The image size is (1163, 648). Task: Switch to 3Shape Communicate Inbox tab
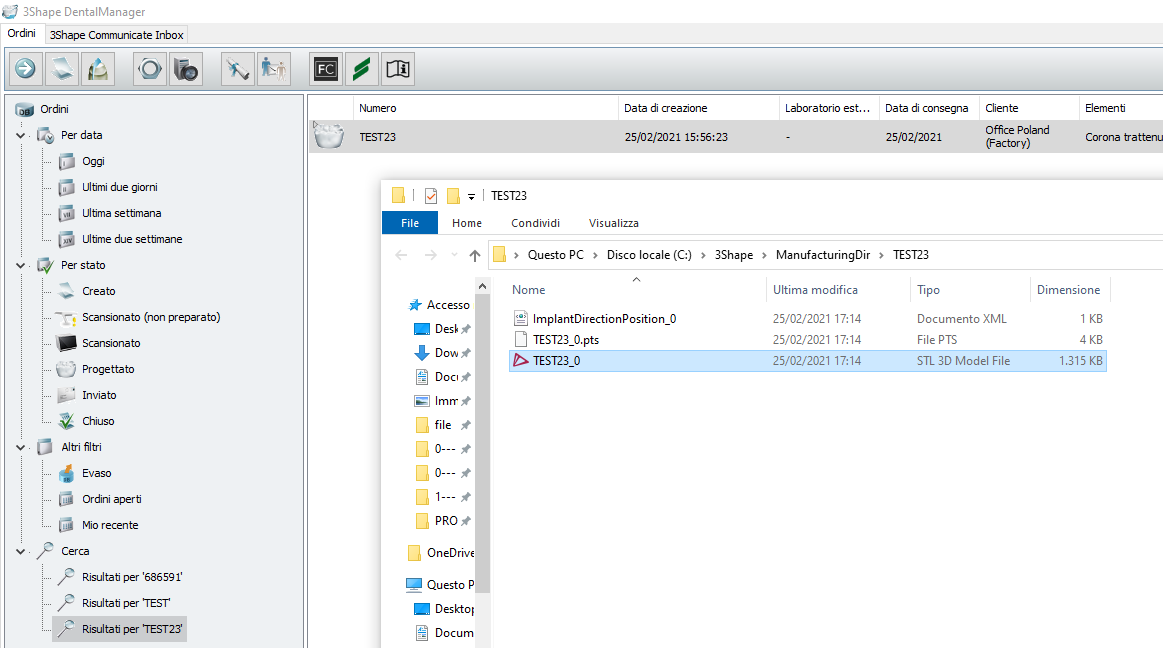click(116, 35)
